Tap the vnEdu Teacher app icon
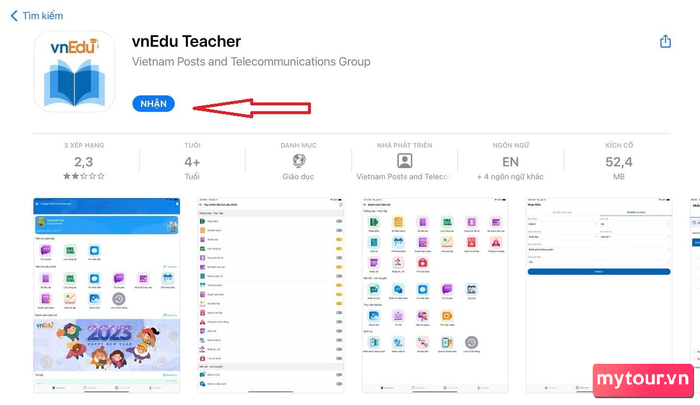700x405 pixels. tap(75, 71)
